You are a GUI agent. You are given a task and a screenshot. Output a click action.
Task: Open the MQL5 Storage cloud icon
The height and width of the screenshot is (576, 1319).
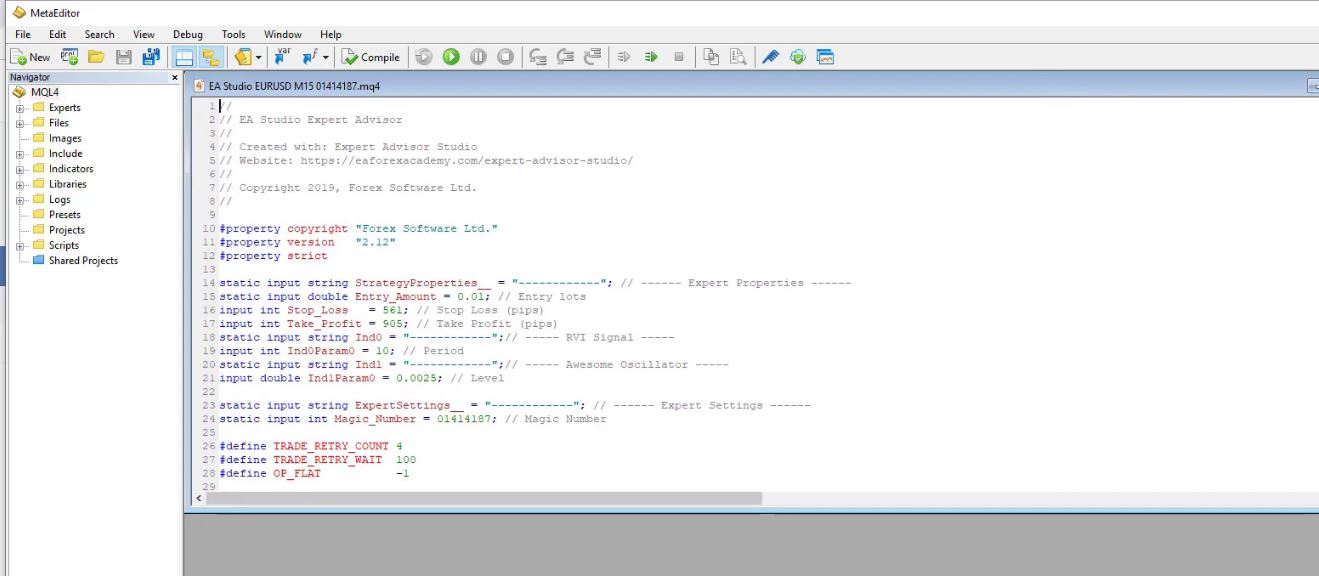[797, 57]
